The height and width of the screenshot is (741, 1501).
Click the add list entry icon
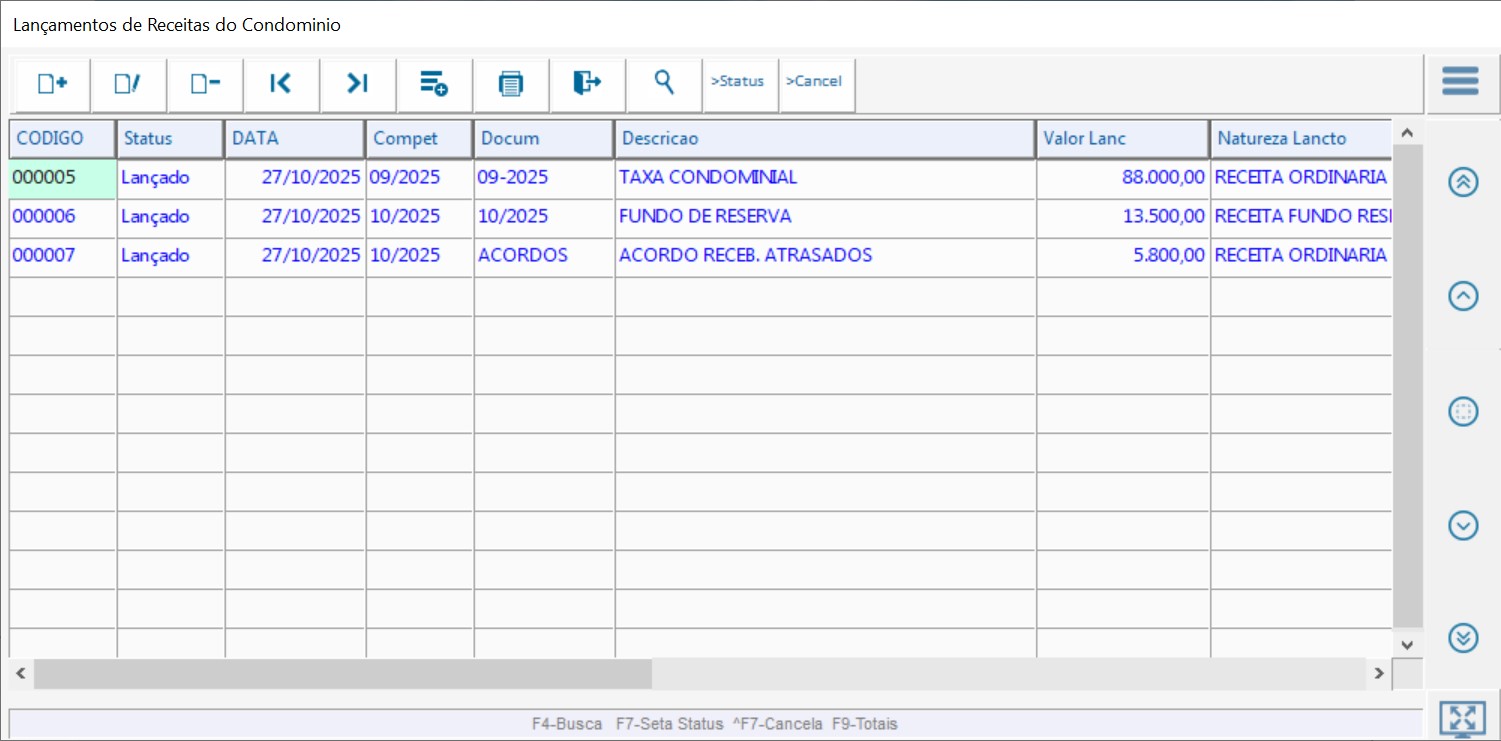coord(434,84)
